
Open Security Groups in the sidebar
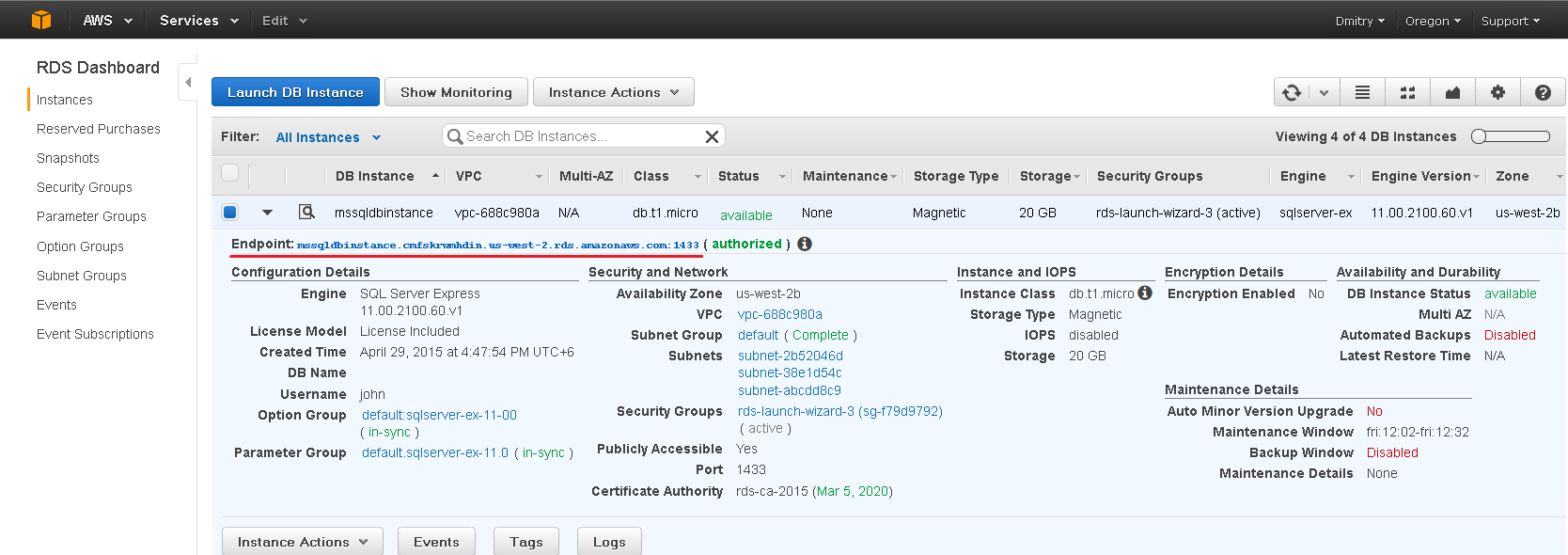point(85,187)
